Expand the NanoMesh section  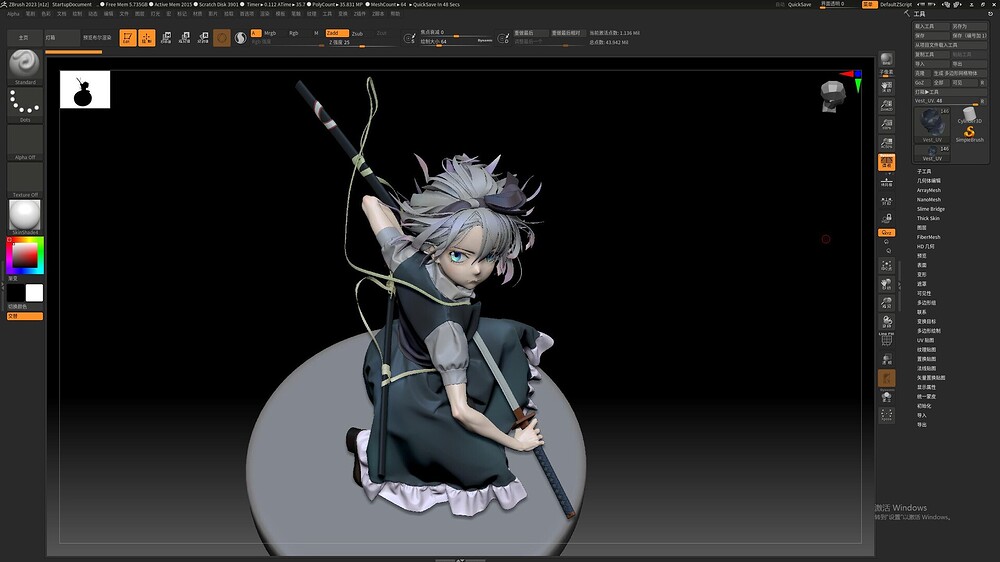929,199
